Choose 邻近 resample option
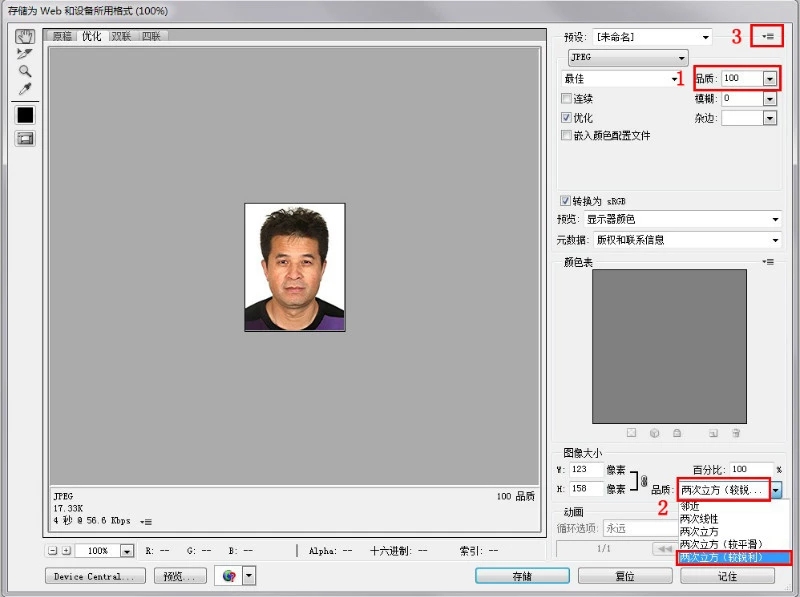The height and width of the screenshot is (597, 800). point(731,506)
